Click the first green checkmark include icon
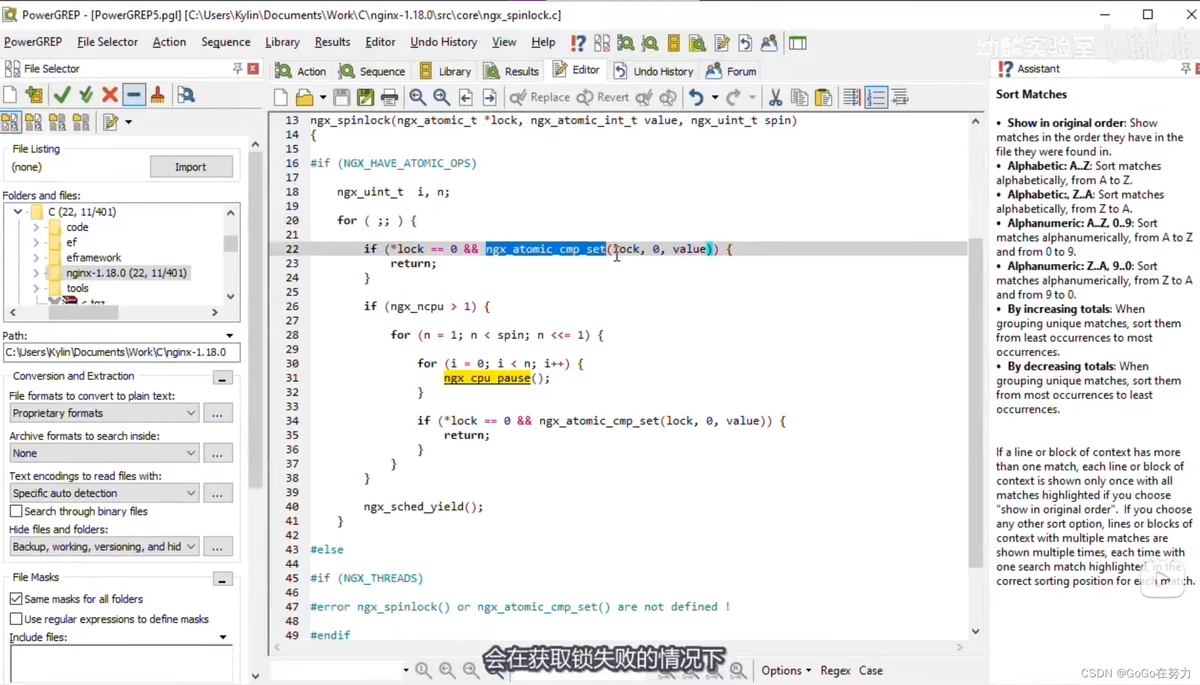Viewport: 1200px width, 685px height. click(x=62, y=95)
